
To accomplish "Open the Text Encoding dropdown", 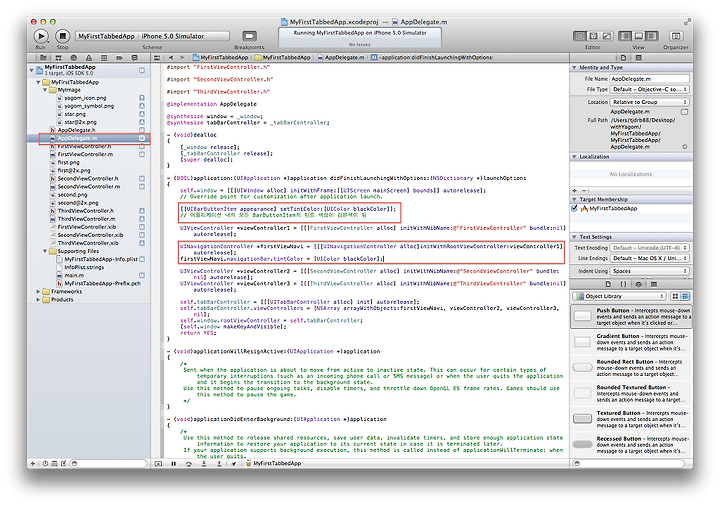I will point(649,248).
